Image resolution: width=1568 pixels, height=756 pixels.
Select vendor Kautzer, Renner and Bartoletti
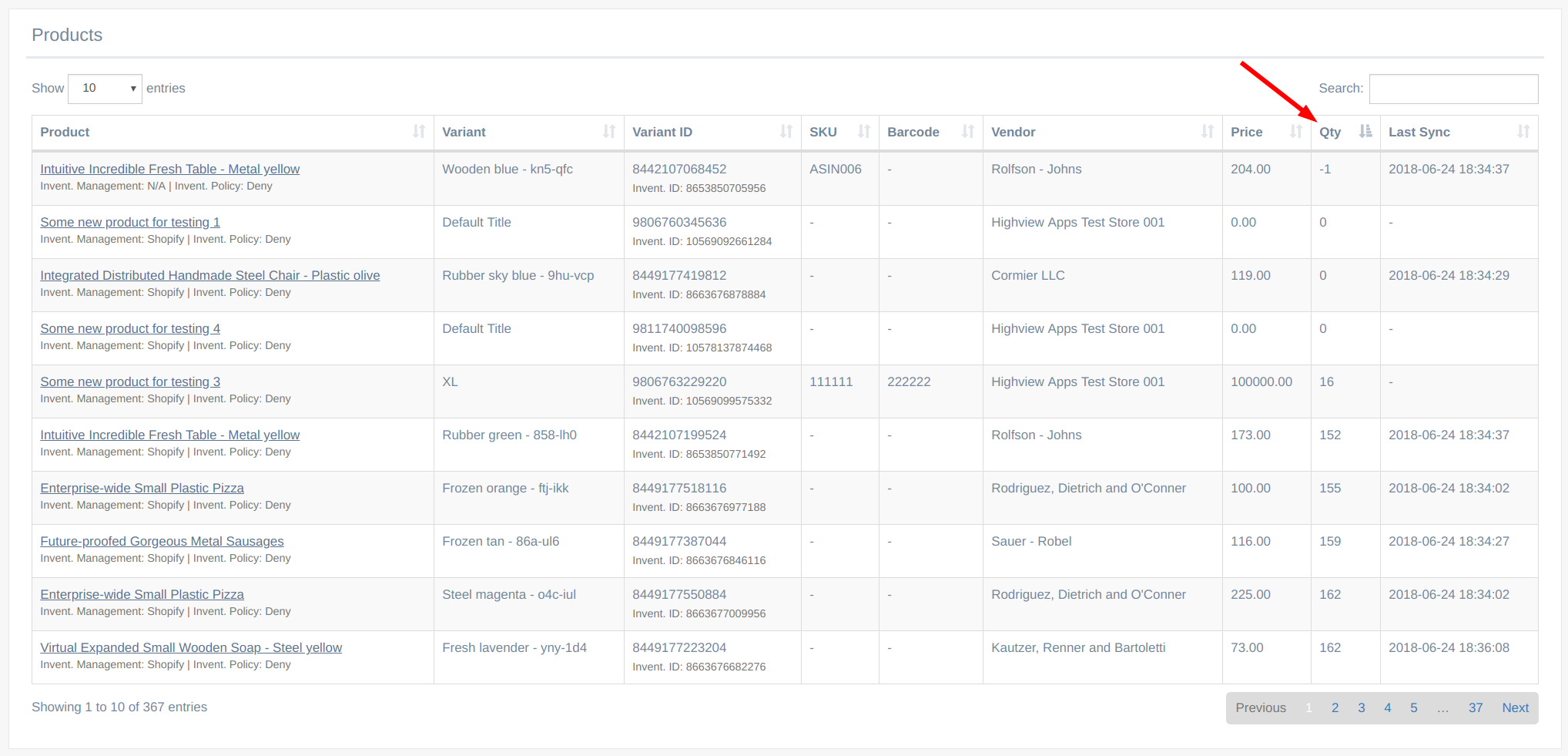pos(1078,647)
